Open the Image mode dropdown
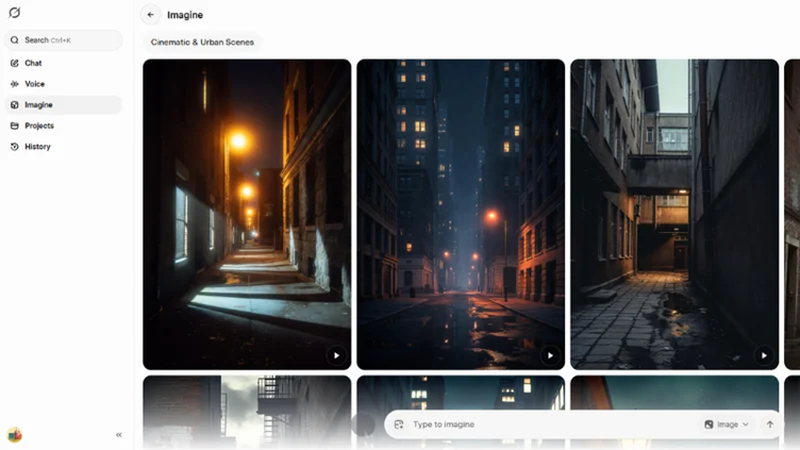The width and height of the screenshot is (800, 450). tap(727, 424)
